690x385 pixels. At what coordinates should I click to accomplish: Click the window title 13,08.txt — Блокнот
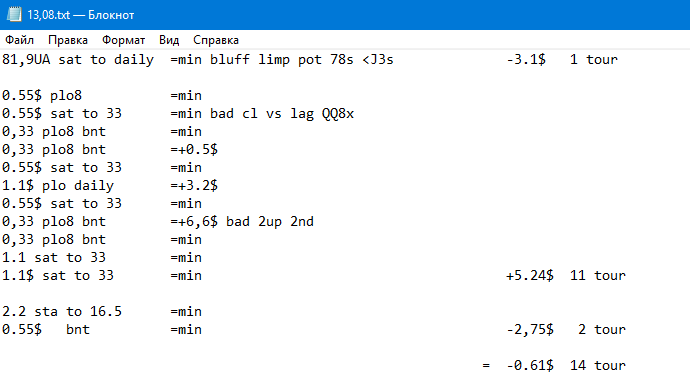pos(81,15)
